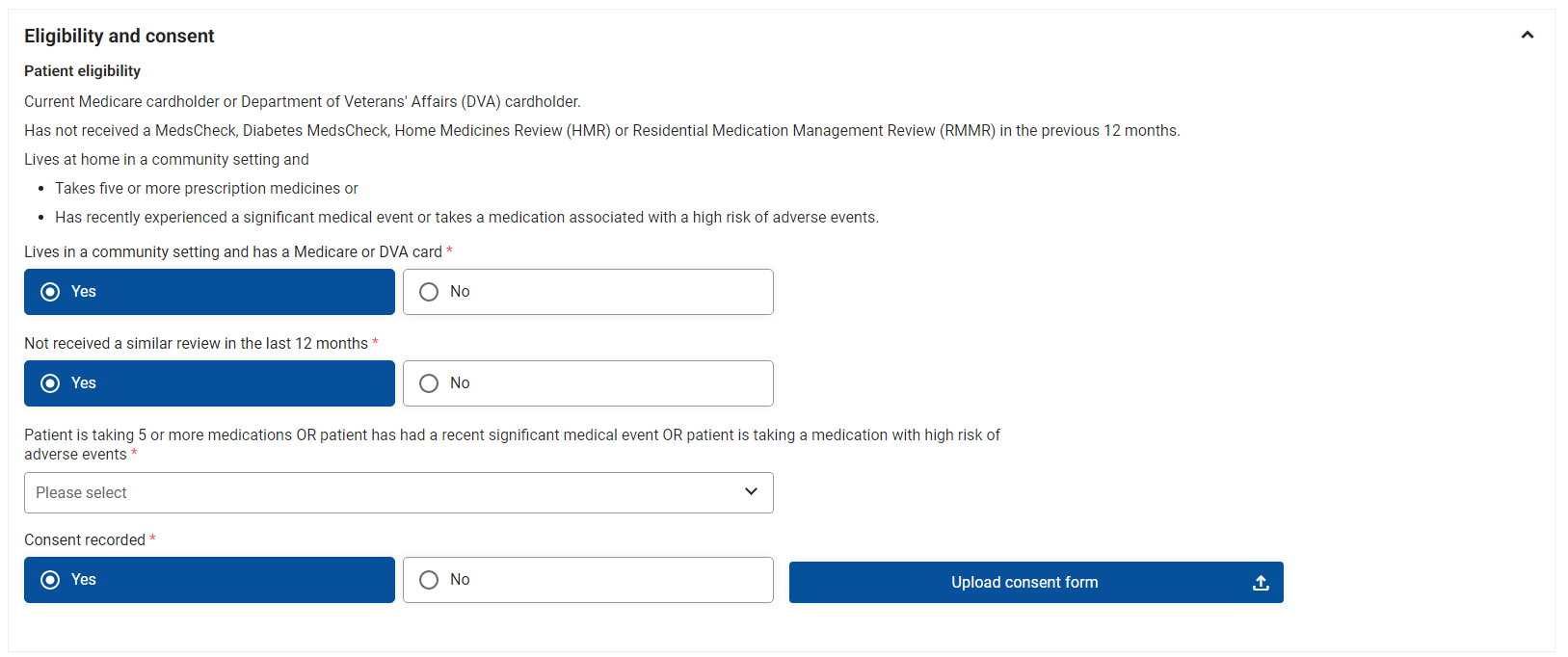Select Yes for Medicare or DVA card question

pos(209,292)
